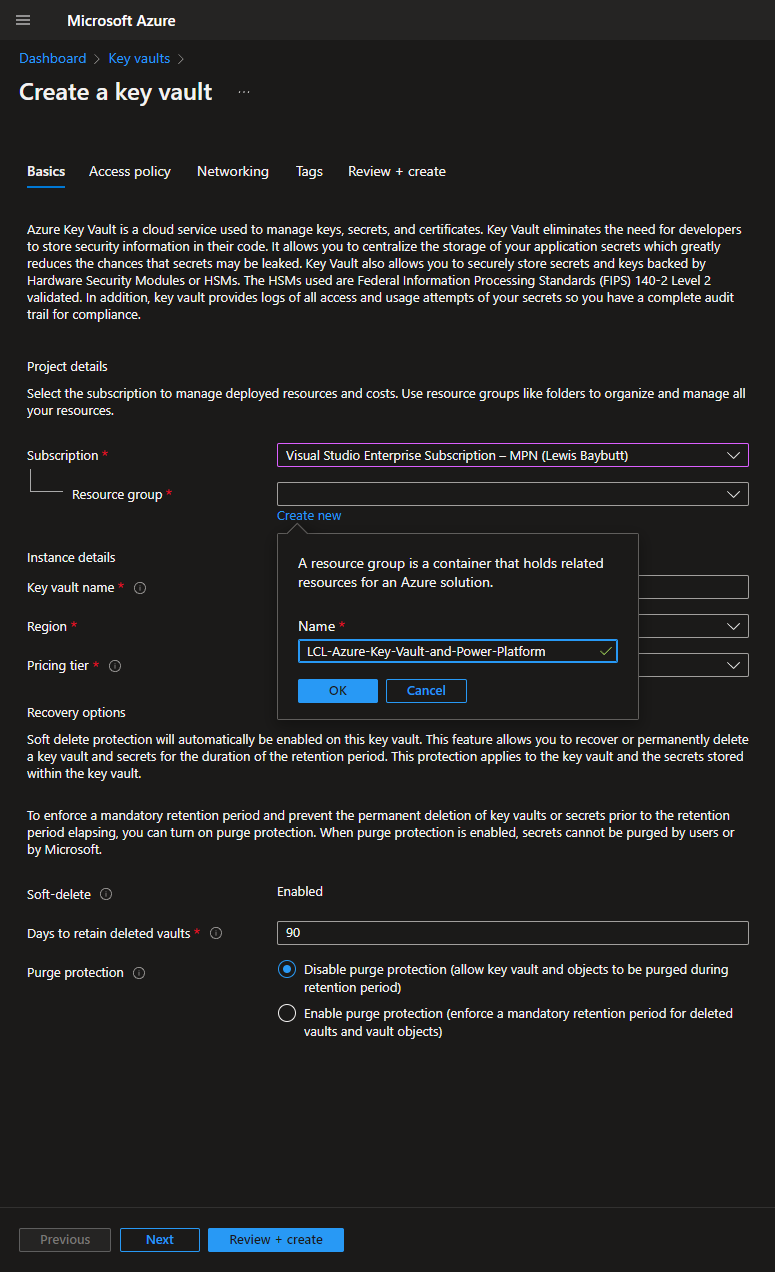Open the Review + create tab
Screen dimensions: 775x1272
point(397,171)
